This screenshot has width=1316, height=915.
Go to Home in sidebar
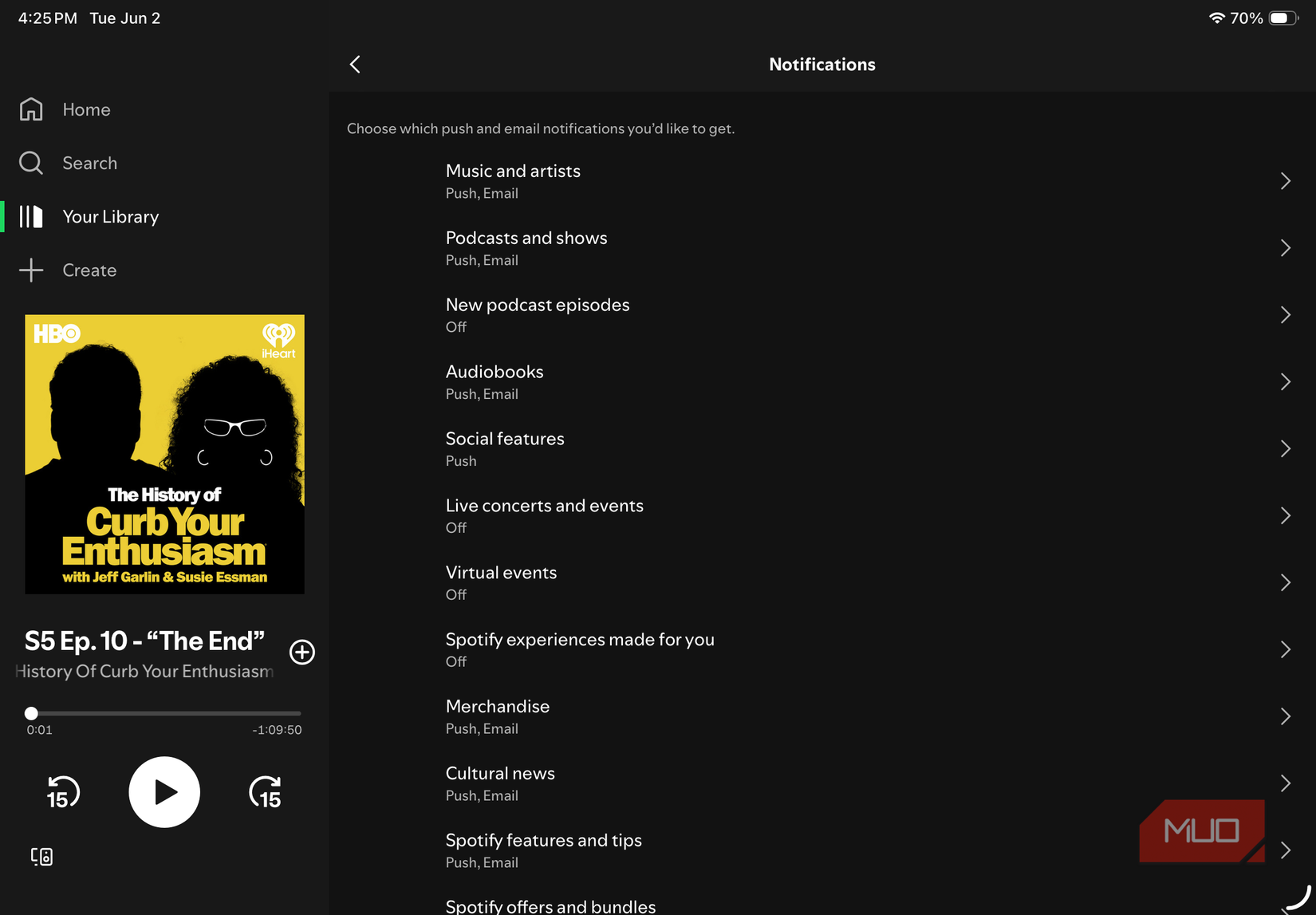(x=86, y=109)
